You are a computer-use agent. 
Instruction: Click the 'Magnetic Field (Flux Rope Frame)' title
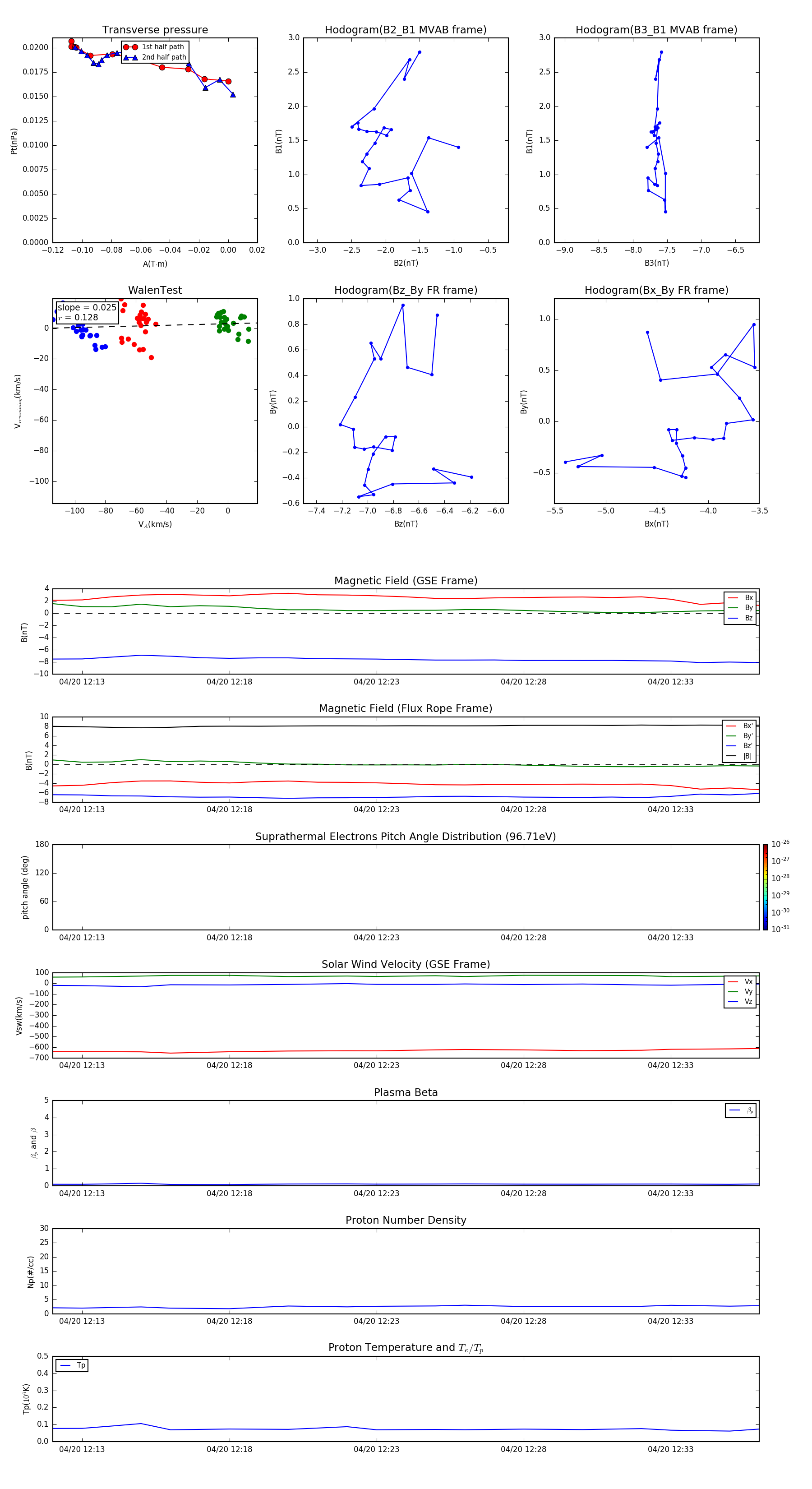[406, 709]
